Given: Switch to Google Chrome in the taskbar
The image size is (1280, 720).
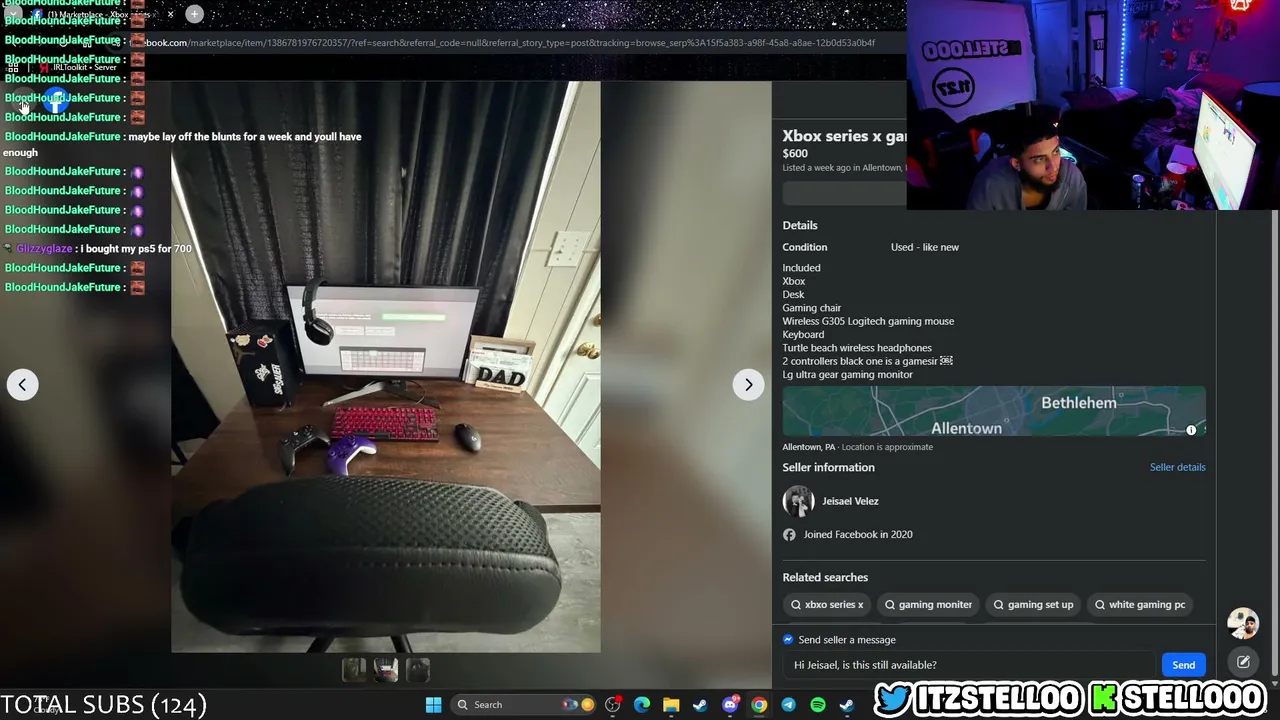Looking at the screenshot, I should [759, 705].
